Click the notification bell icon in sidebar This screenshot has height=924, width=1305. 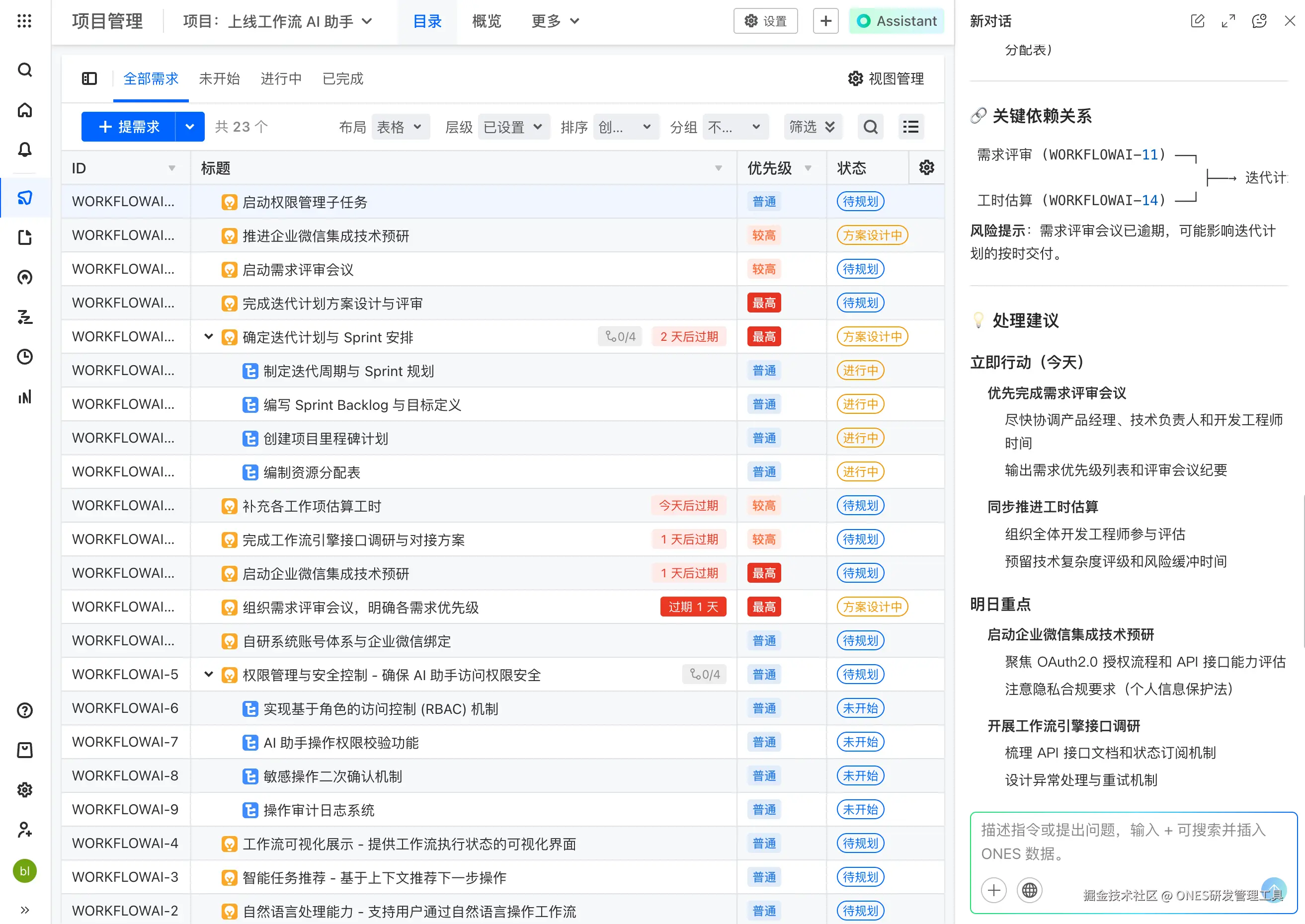coord(24,150)
